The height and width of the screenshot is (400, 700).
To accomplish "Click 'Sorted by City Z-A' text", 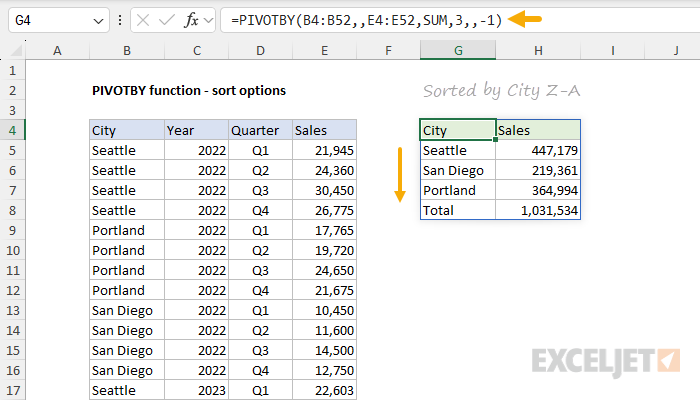I will [501, 91].
